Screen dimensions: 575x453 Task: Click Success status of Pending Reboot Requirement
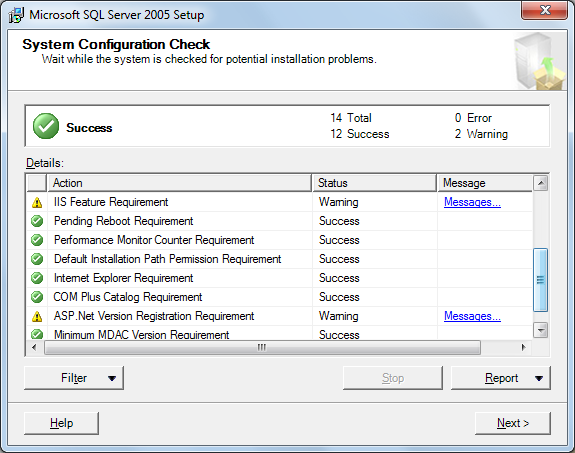coord(339,221)
